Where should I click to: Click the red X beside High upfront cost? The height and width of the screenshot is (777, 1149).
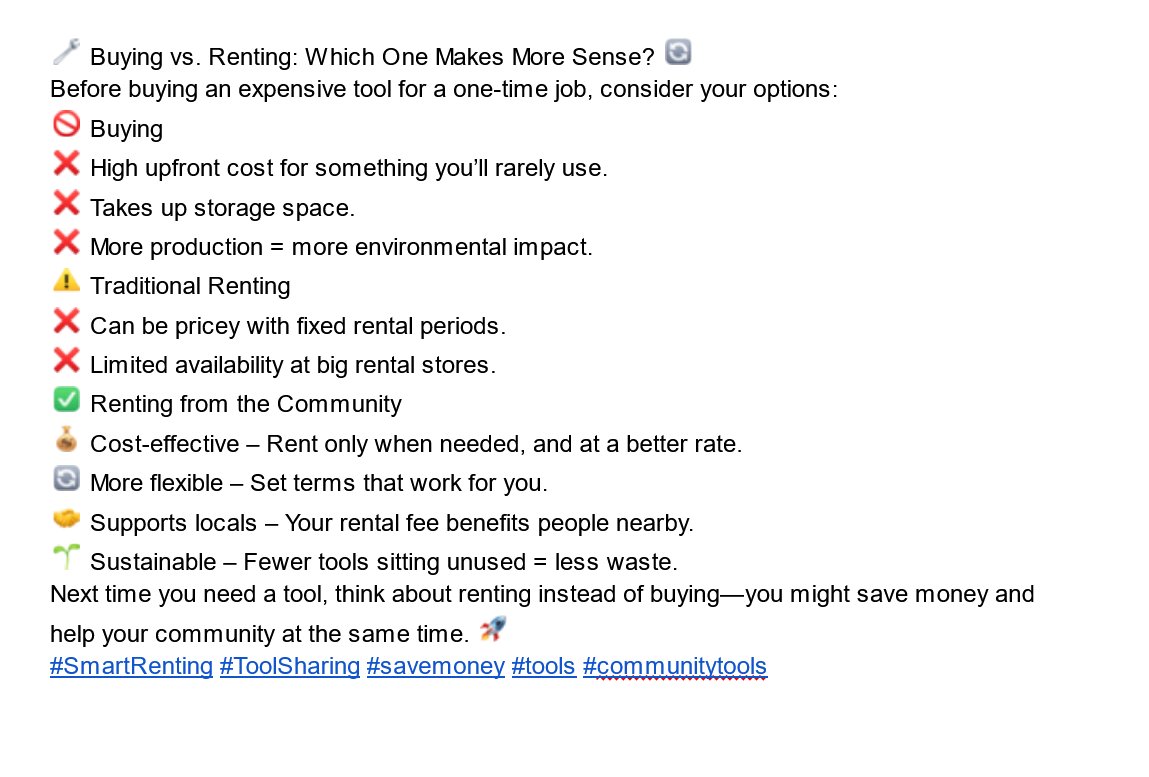(x=66, y=163)
